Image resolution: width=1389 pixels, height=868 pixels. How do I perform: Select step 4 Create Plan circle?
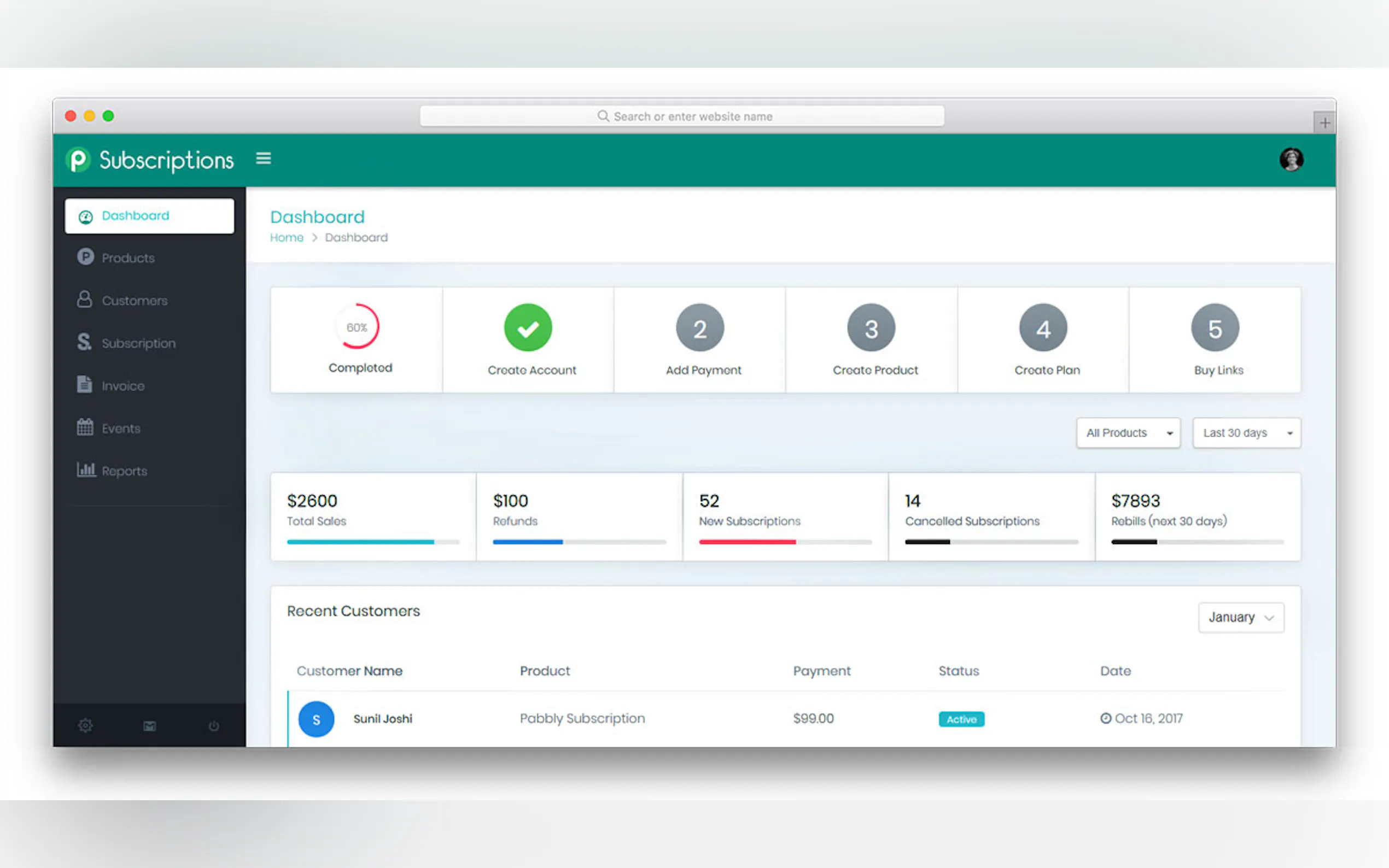tap(1043, 328)
